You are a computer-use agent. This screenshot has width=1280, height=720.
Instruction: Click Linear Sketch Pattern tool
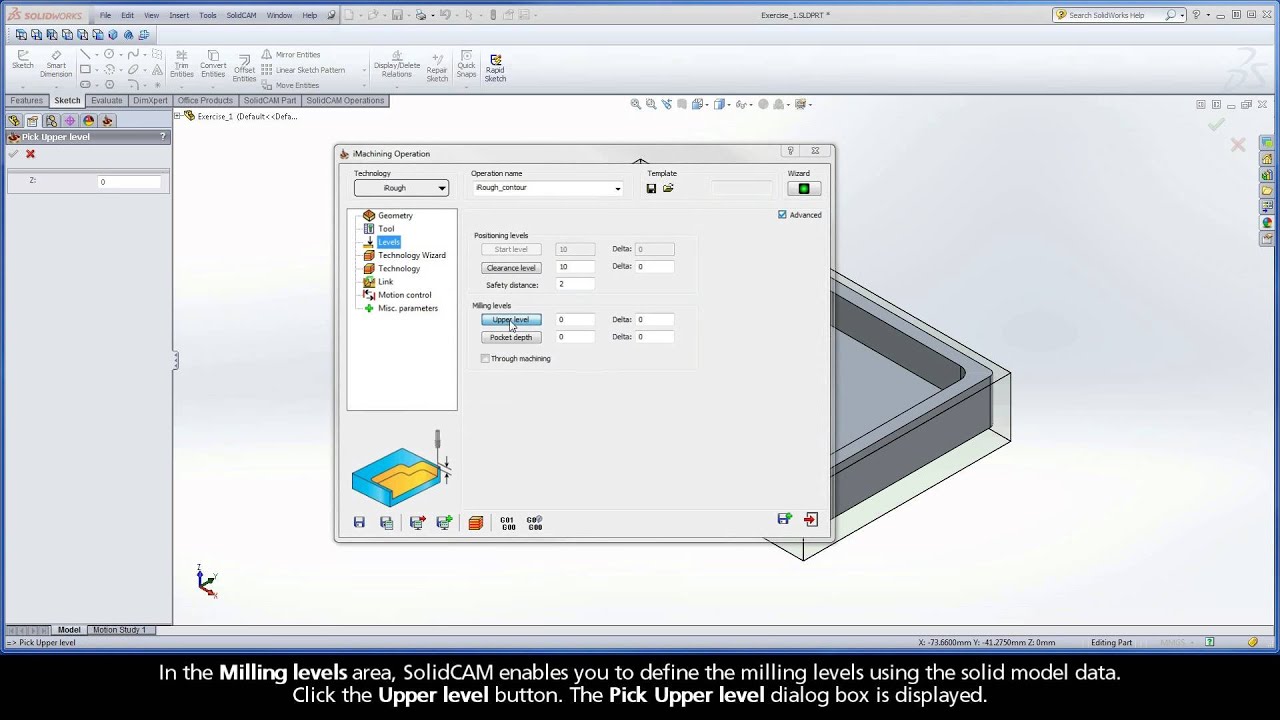303,70
